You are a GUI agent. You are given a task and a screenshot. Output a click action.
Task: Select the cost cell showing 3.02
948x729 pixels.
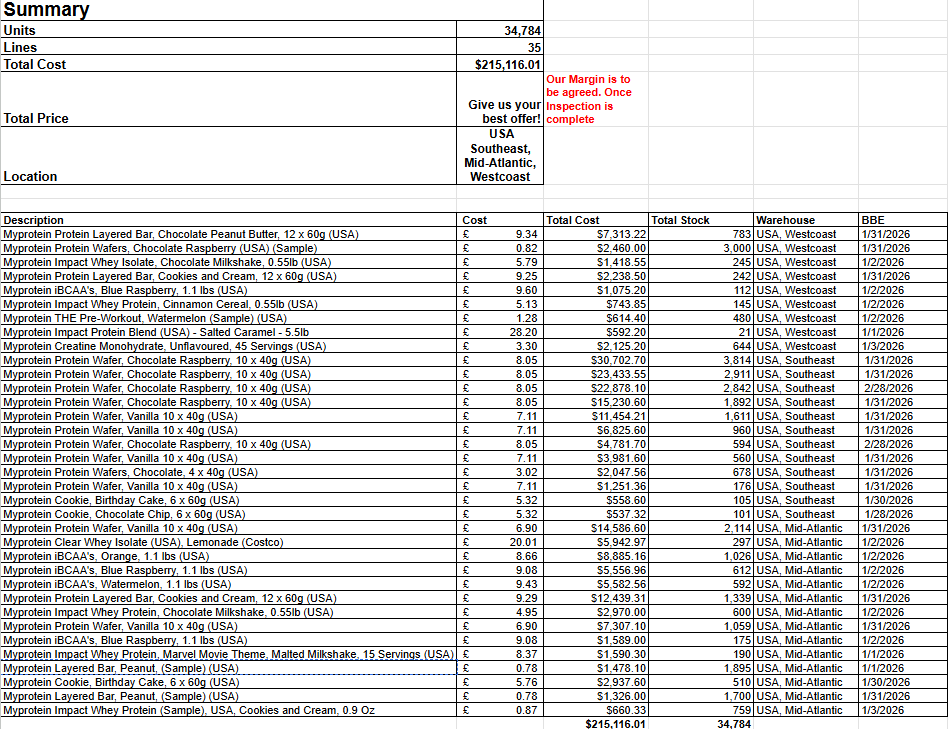click(x=499, y=472)
